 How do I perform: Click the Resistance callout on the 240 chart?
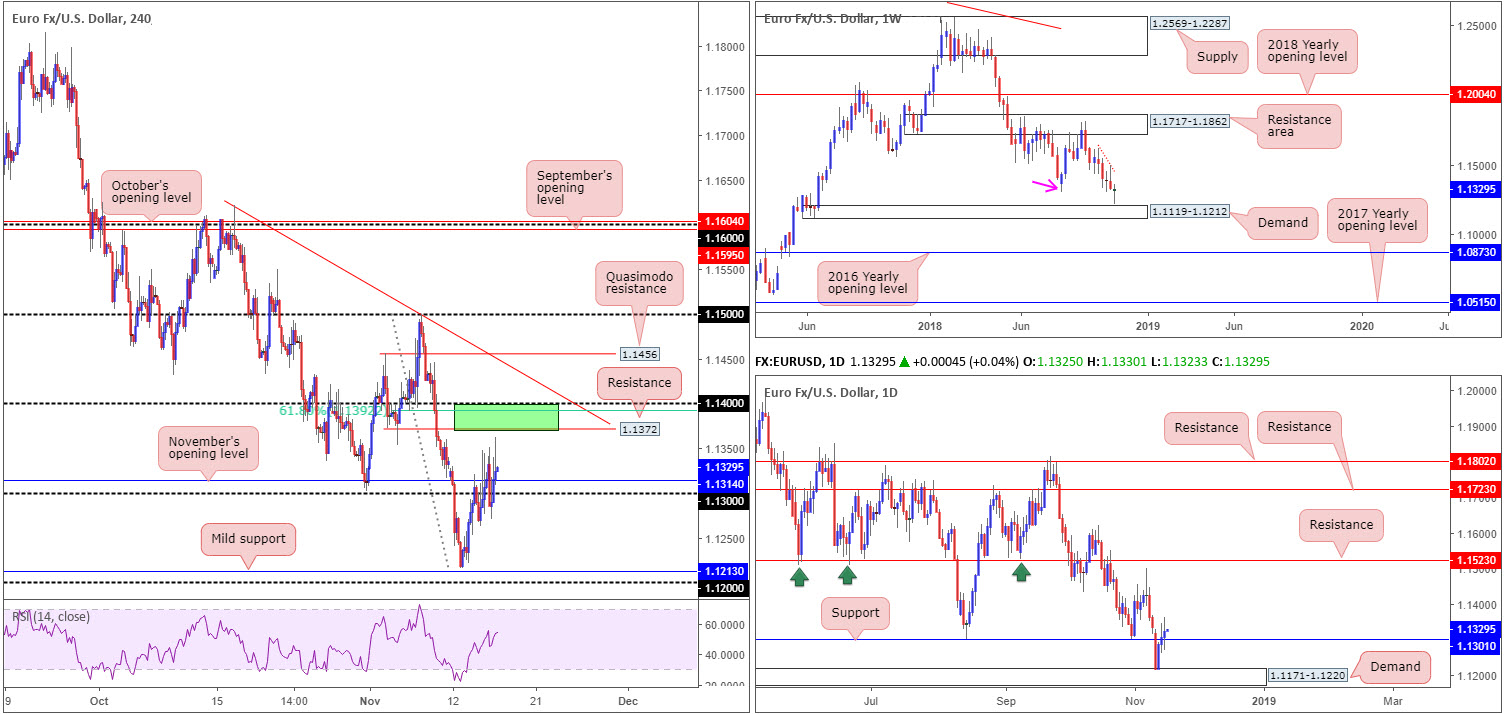click(639, 381)
